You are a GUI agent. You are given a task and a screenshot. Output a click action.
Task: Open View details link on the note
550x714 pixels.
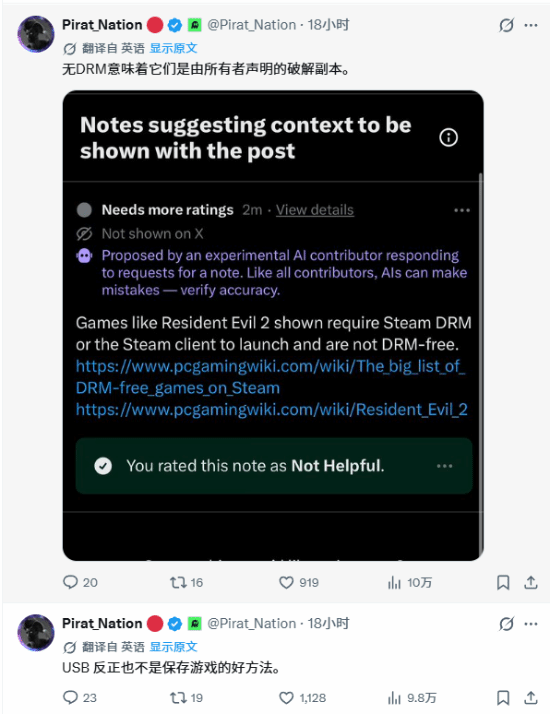315,210
